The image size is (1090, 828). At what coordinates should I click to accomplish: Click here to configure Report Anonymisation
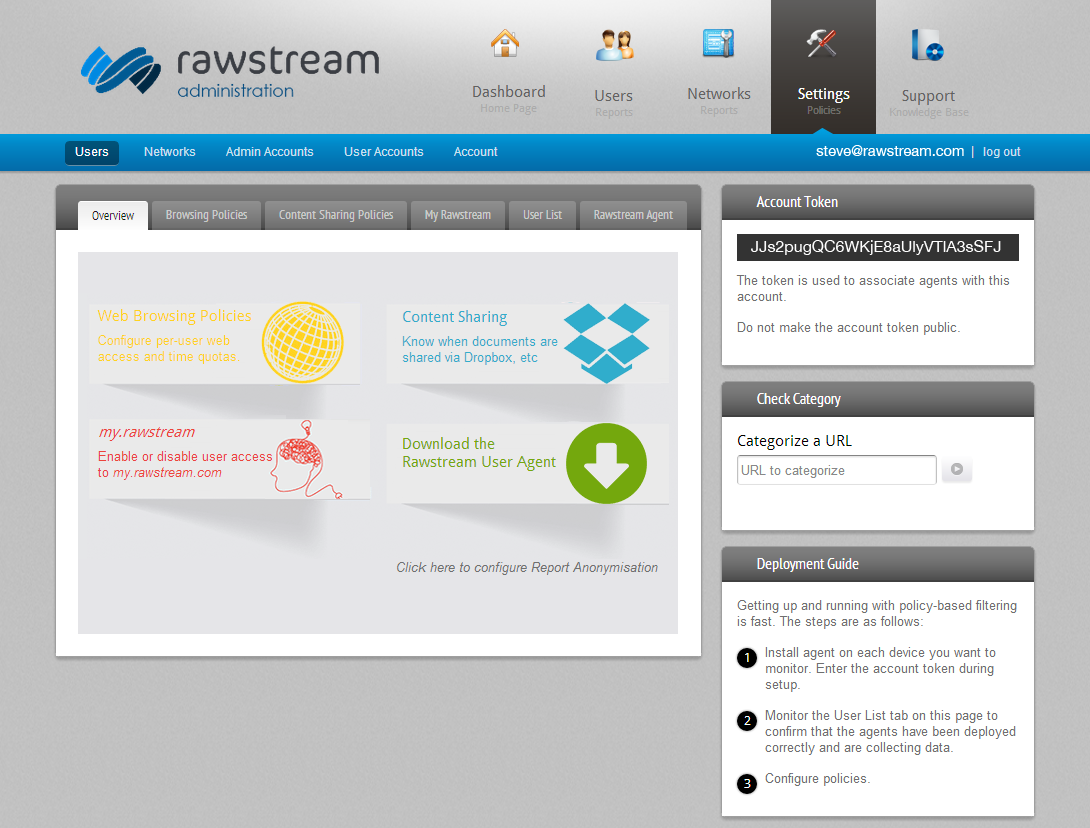click(527, 567)
